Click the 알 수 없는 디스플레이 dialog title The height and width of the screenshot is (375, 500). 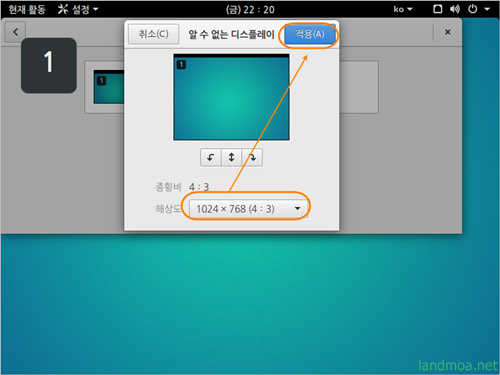coord(231,34)
